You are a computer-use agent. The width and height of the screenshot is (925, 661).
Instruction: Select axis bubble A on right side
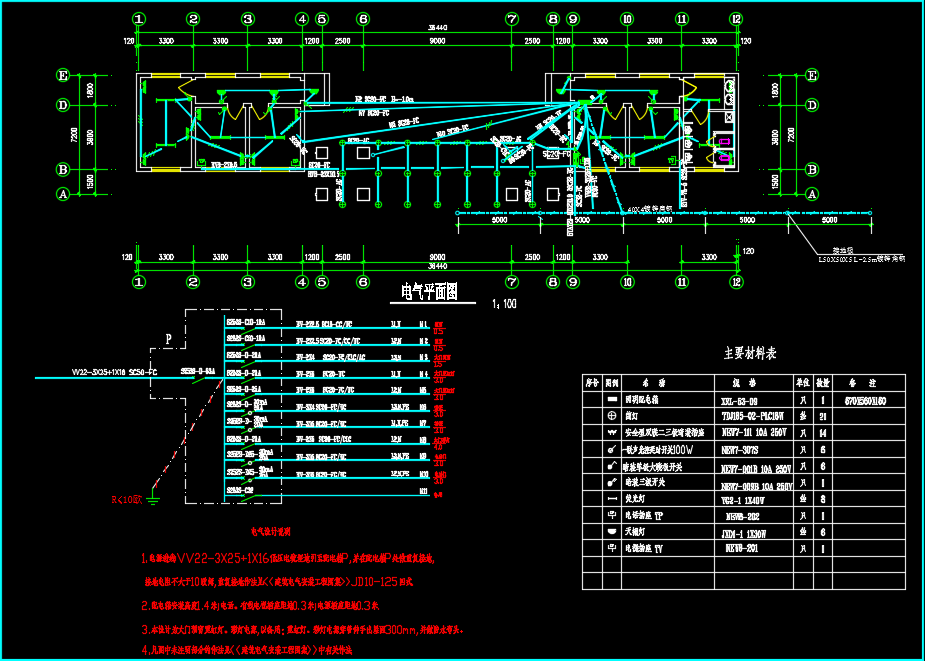point(812,194)
